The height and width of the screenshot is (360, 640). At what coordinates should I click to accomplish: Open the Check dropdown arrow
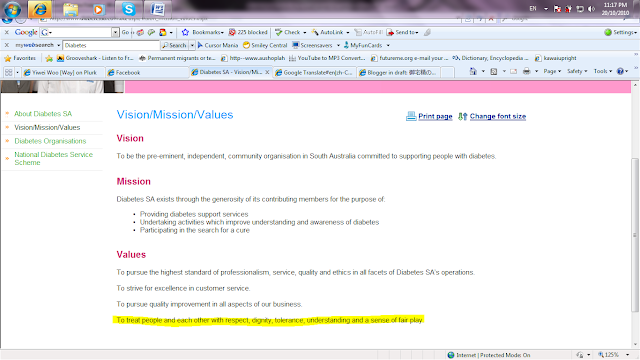click(304, 32)
